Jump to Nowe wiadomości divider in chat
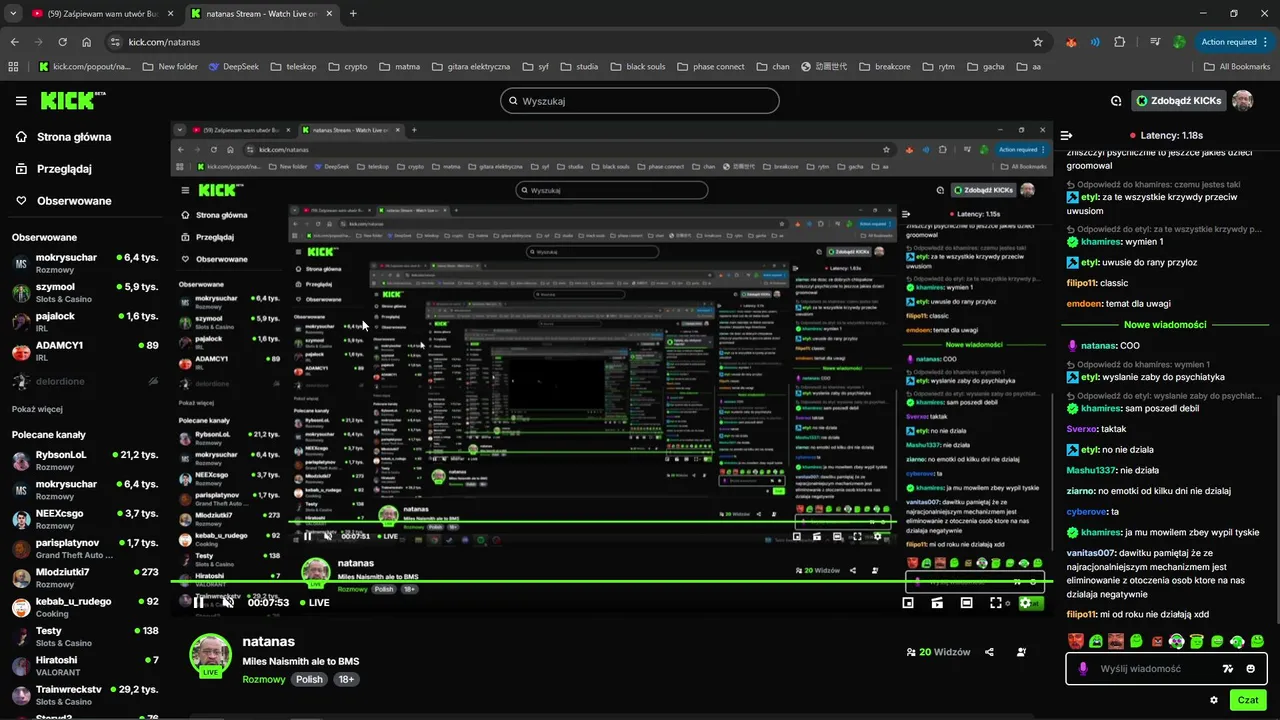 [1164, 325]
